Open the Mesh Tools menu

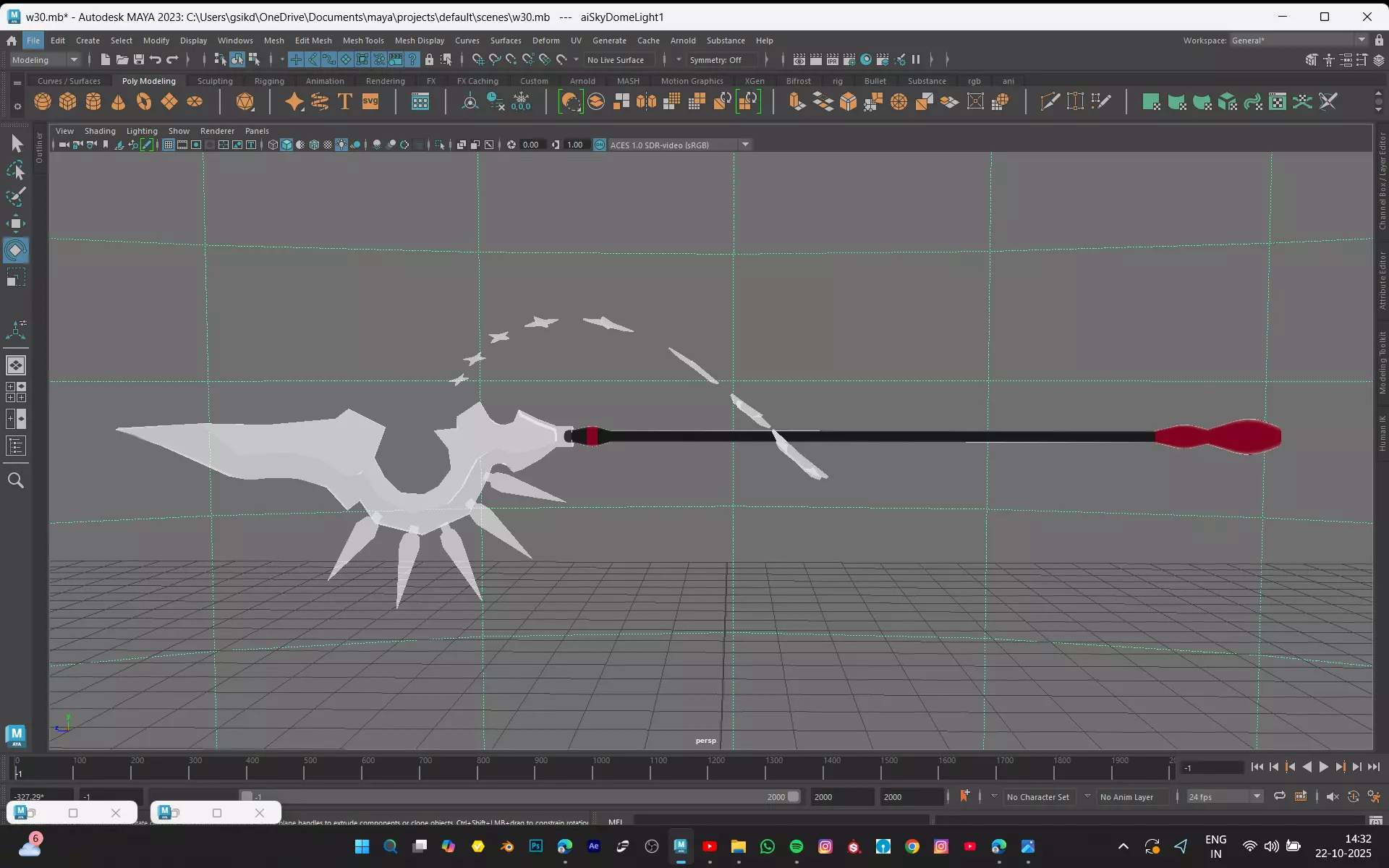pyautogui.click(x=362, y=41)
